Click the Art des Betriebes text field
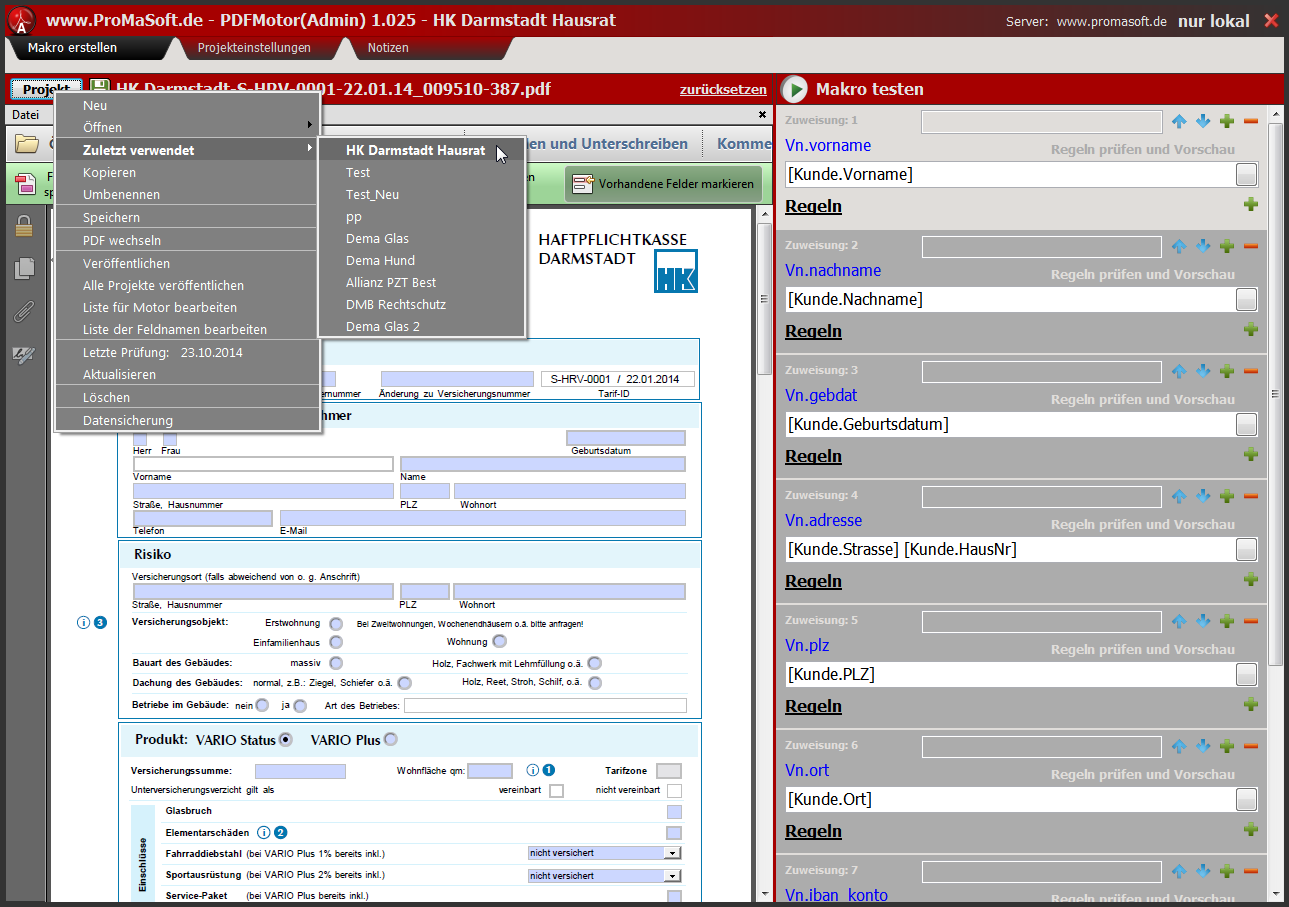Image resolution: width=1289 pixels, height=907 pixels. [545, 705]
